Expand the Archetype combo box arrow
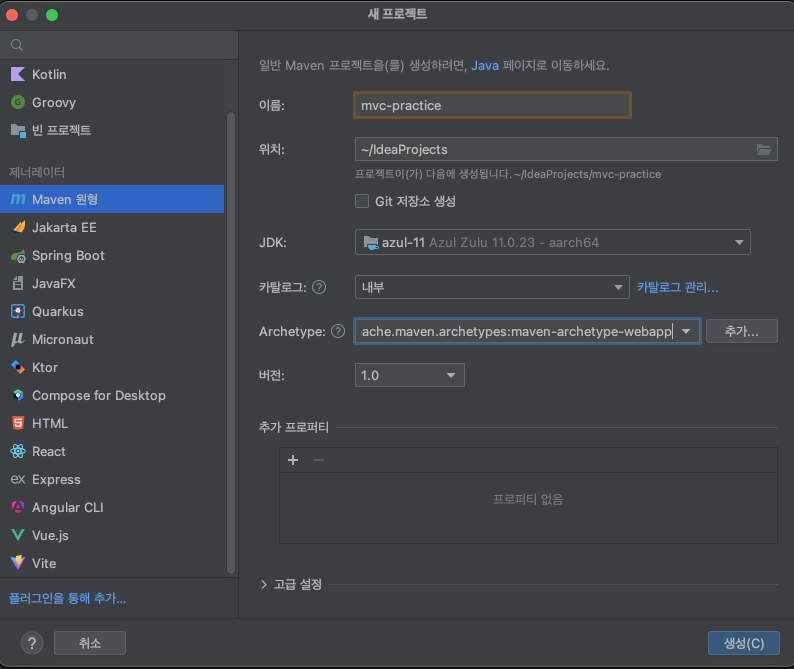 tap(686, 331)
